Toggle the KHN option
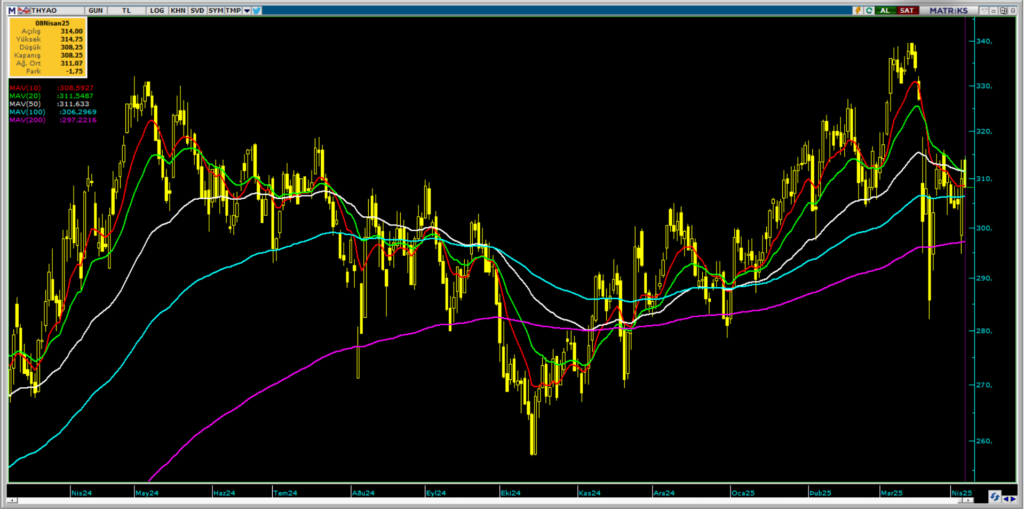This screenshot has width=1024, height=509. pyautogui.click(x=178, y=9)
